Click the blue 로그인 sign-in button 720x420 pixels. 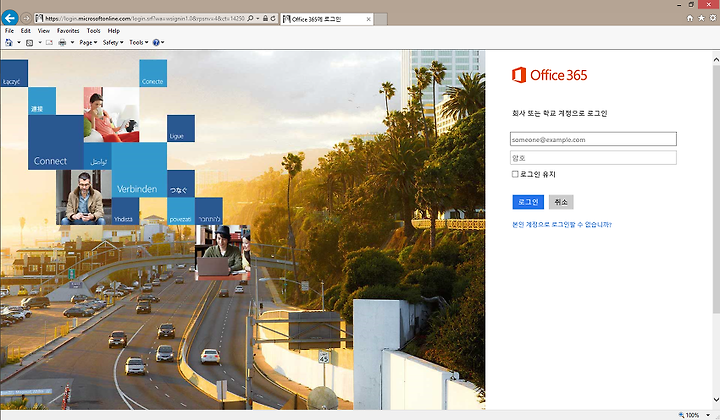tap(528, 202)
